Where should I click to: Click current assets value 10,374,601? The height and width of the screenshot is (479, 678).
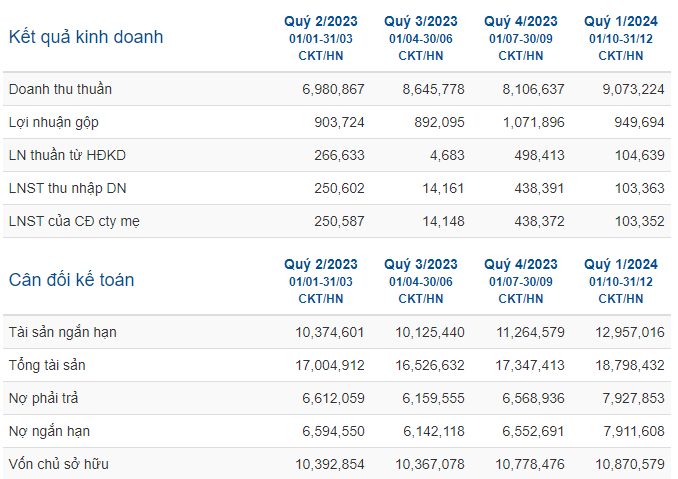(x=329, y=332)
